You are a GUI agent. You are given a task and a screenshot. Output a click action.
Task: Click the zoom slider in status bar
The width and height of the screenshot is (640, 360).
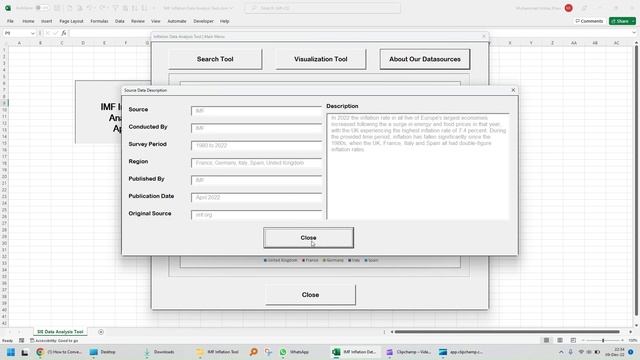tap(603, 340)
